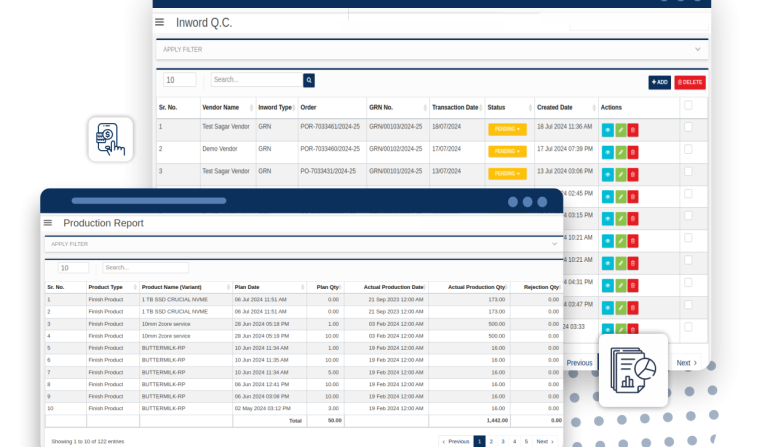Click the search magnifier button in Inword Q.C.
Image resolution: width=770 pixels, height=447 pixels.
309,80
